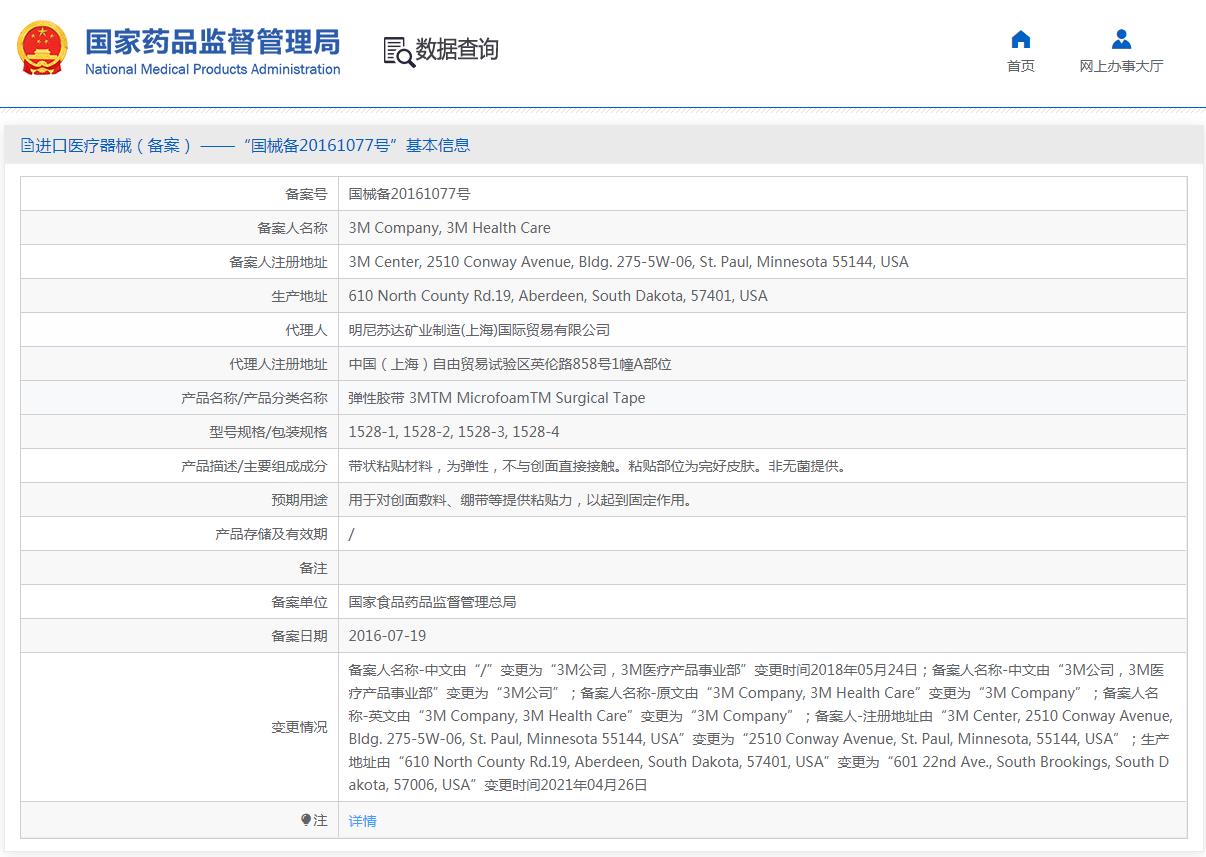Click filing unit 国家食品药品监督管理总局
The width and height of the screenshot is (1206, 857).
click(432, 602)
